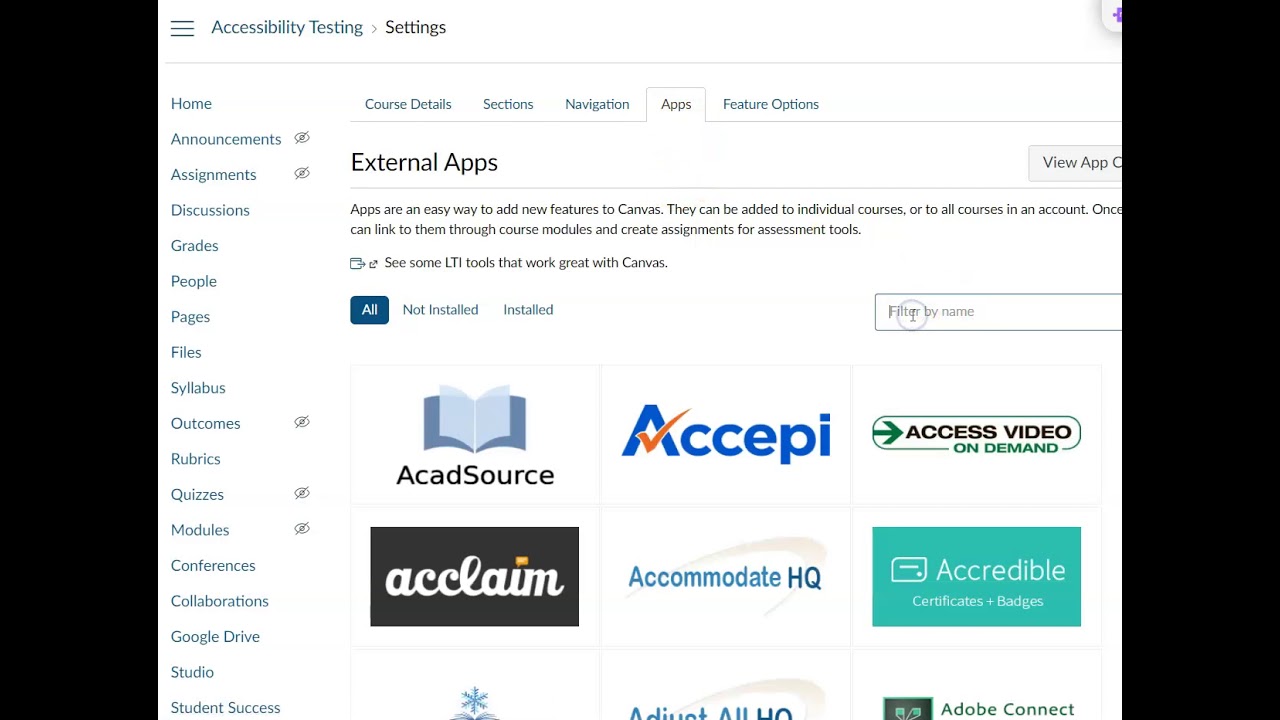Go to Home in course navigation

(191, 103)
